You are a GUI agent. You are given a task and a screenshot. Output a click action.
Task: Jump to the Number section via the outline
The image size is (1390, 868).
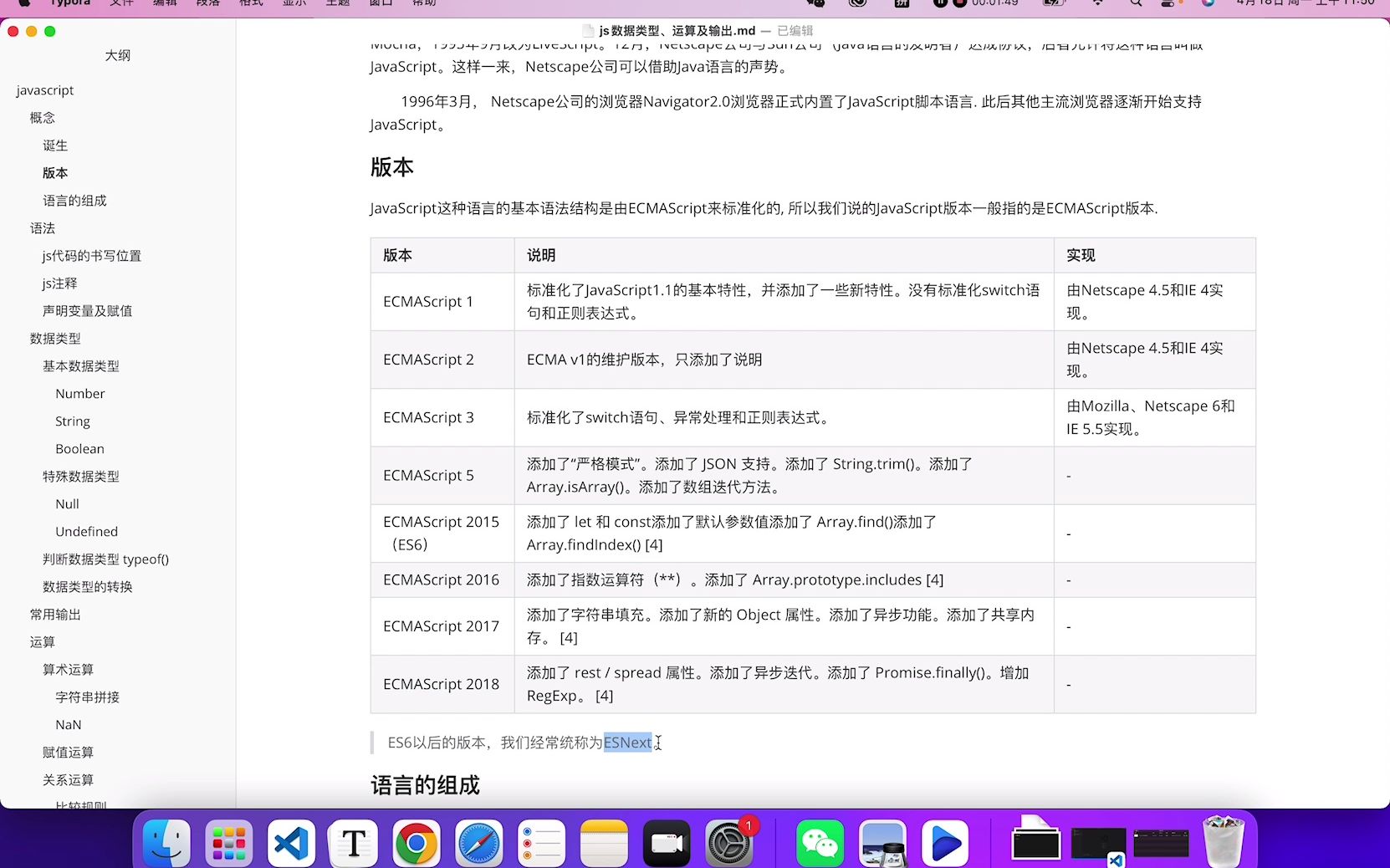[x=79, y=393]
